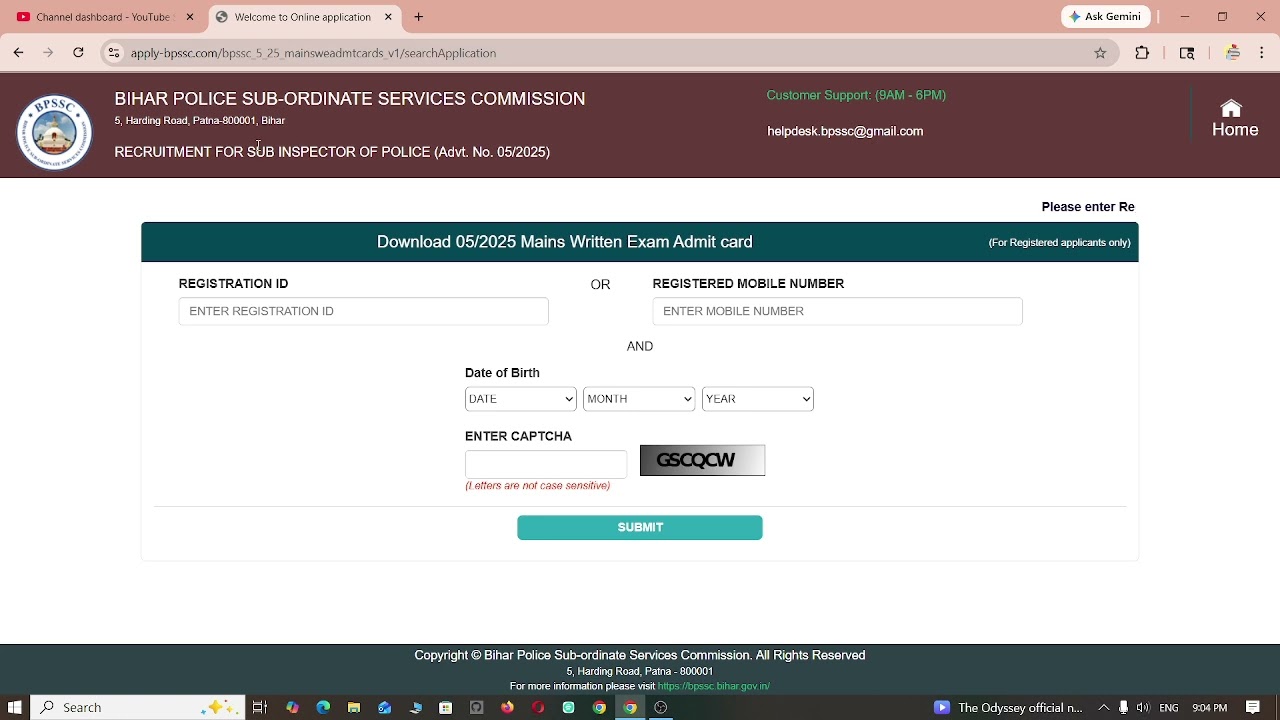Open site information icon in address bar
This screenshot has width=1280, height=720.
tap(114, 53)
